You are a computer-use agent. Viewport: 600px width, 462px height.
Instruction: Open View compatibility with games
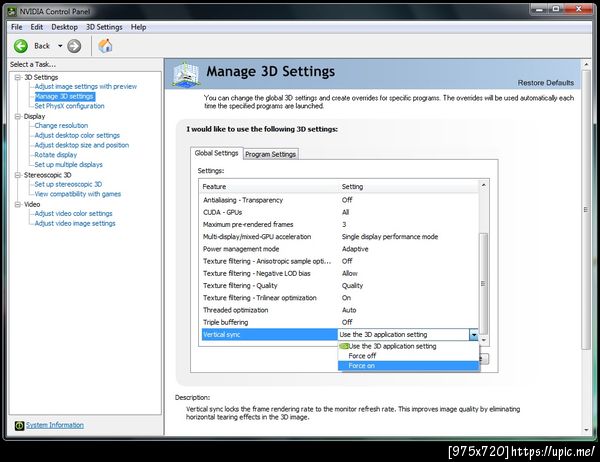[77, 194]
